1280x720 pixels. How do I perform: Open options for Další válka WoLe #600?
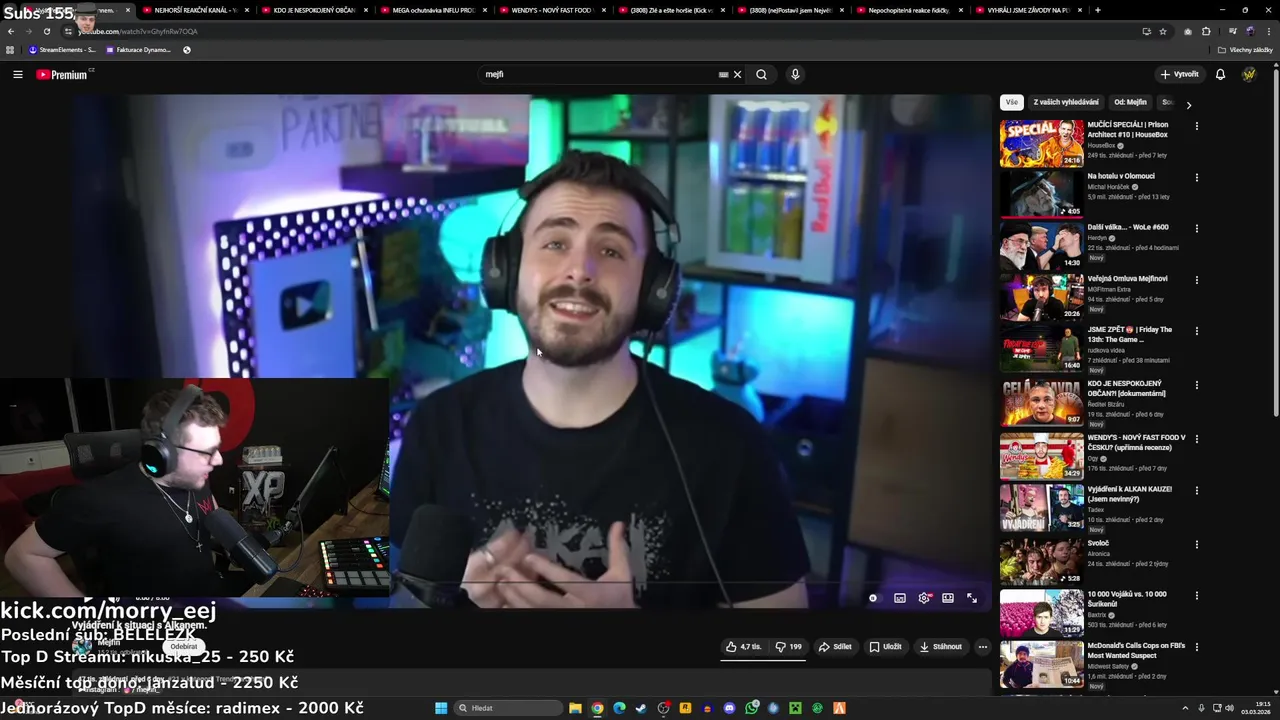click(1196, 228)
